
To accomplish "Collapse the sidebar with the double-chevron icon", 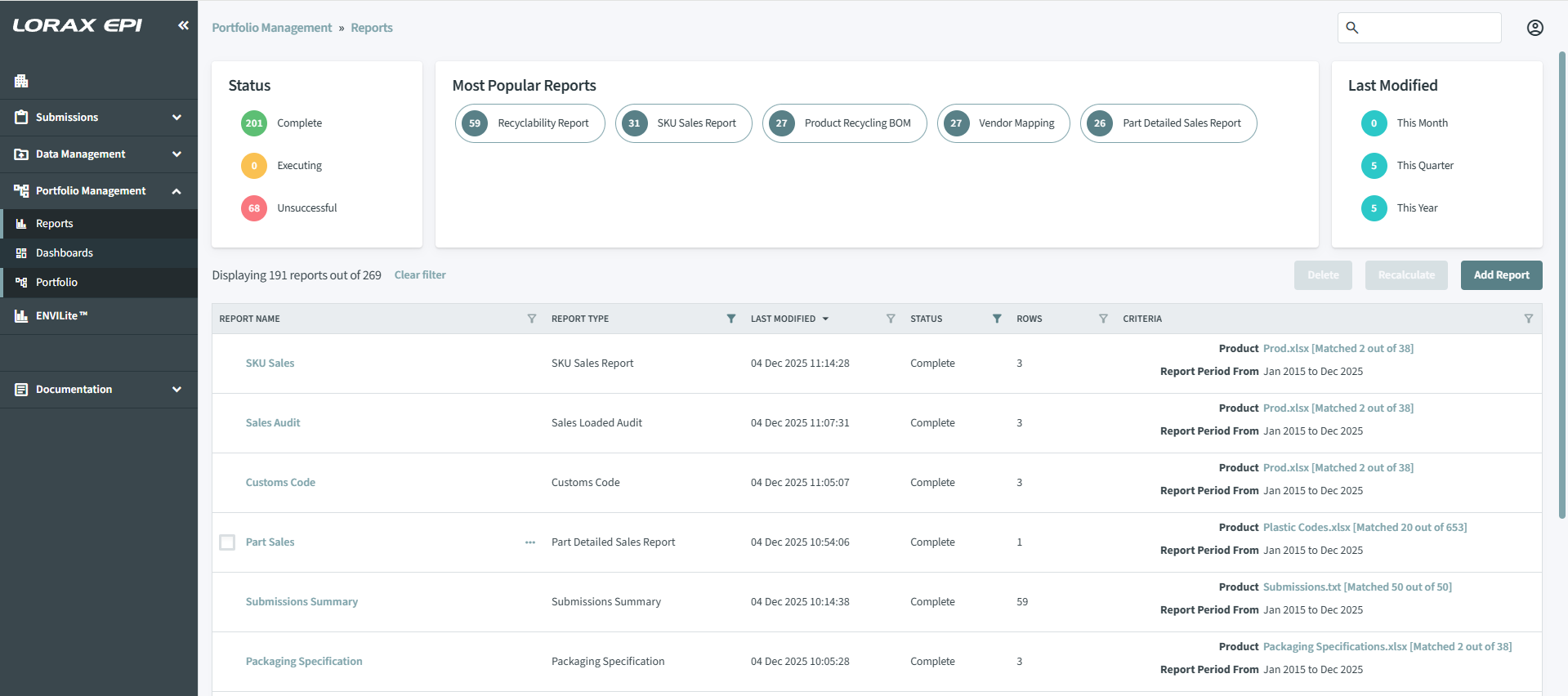I will [x=183, y=25].
